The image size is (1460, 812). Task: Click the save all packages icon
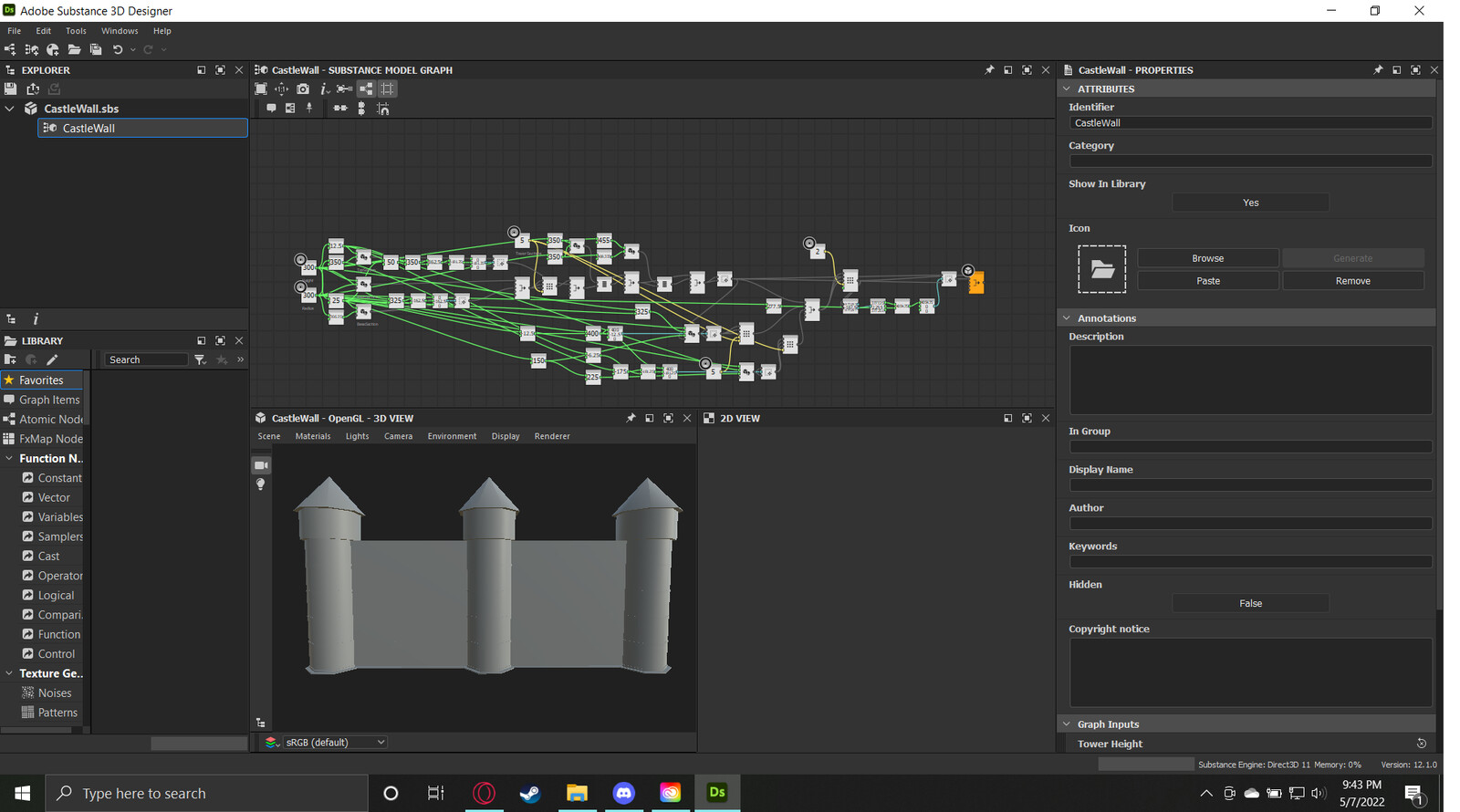click(x=96, y=49)
